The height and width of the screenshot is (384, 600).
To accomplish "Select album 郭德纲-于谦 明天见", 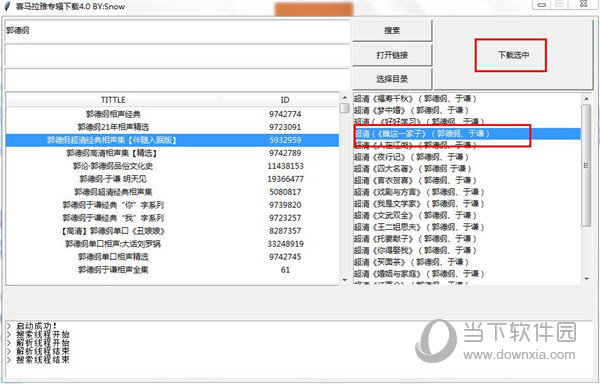I will coord(172,179).
